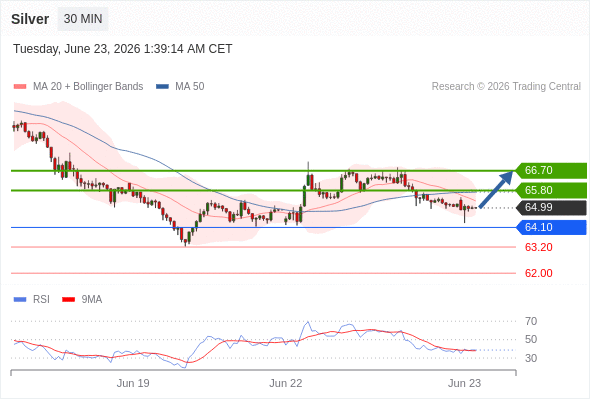The image size is (590, 400).
Task: Select the timestamp 'Tuesday, June 23, 2026 1:39:14 AM CET'
Action: pos(123,49)
